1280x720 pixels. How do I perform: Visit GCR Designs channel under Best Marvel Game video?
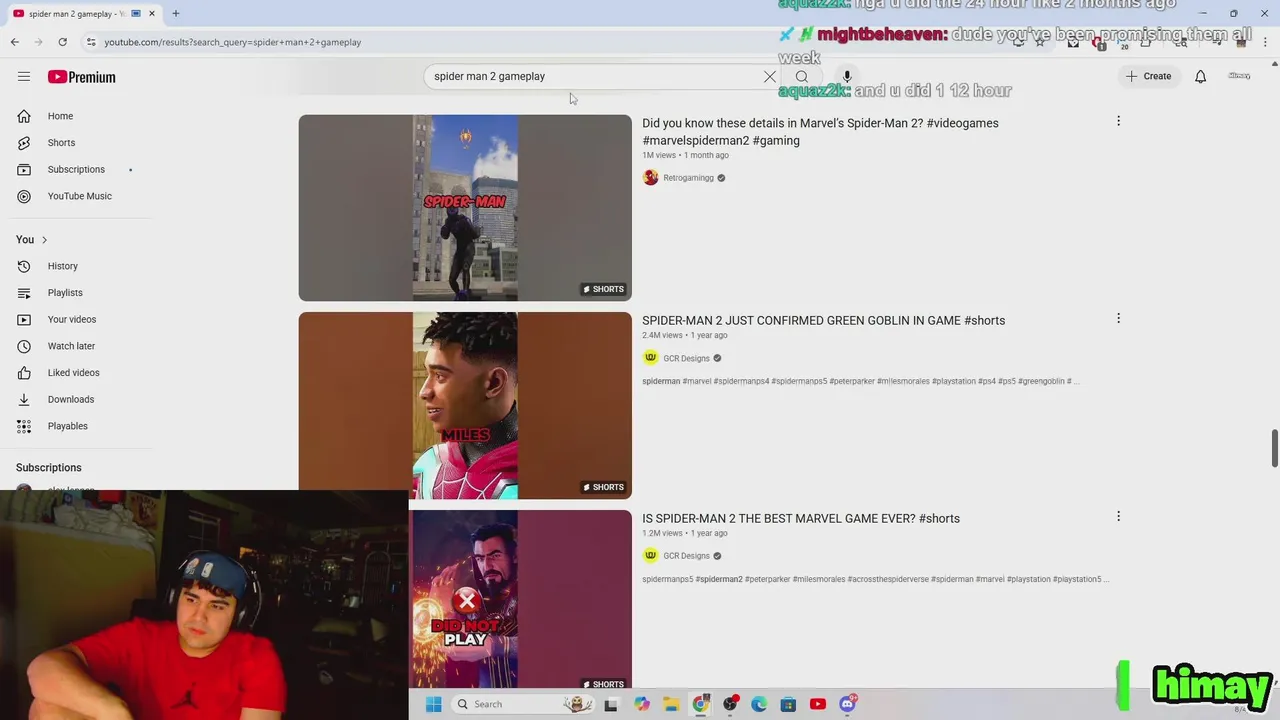(x=686, y=556)
